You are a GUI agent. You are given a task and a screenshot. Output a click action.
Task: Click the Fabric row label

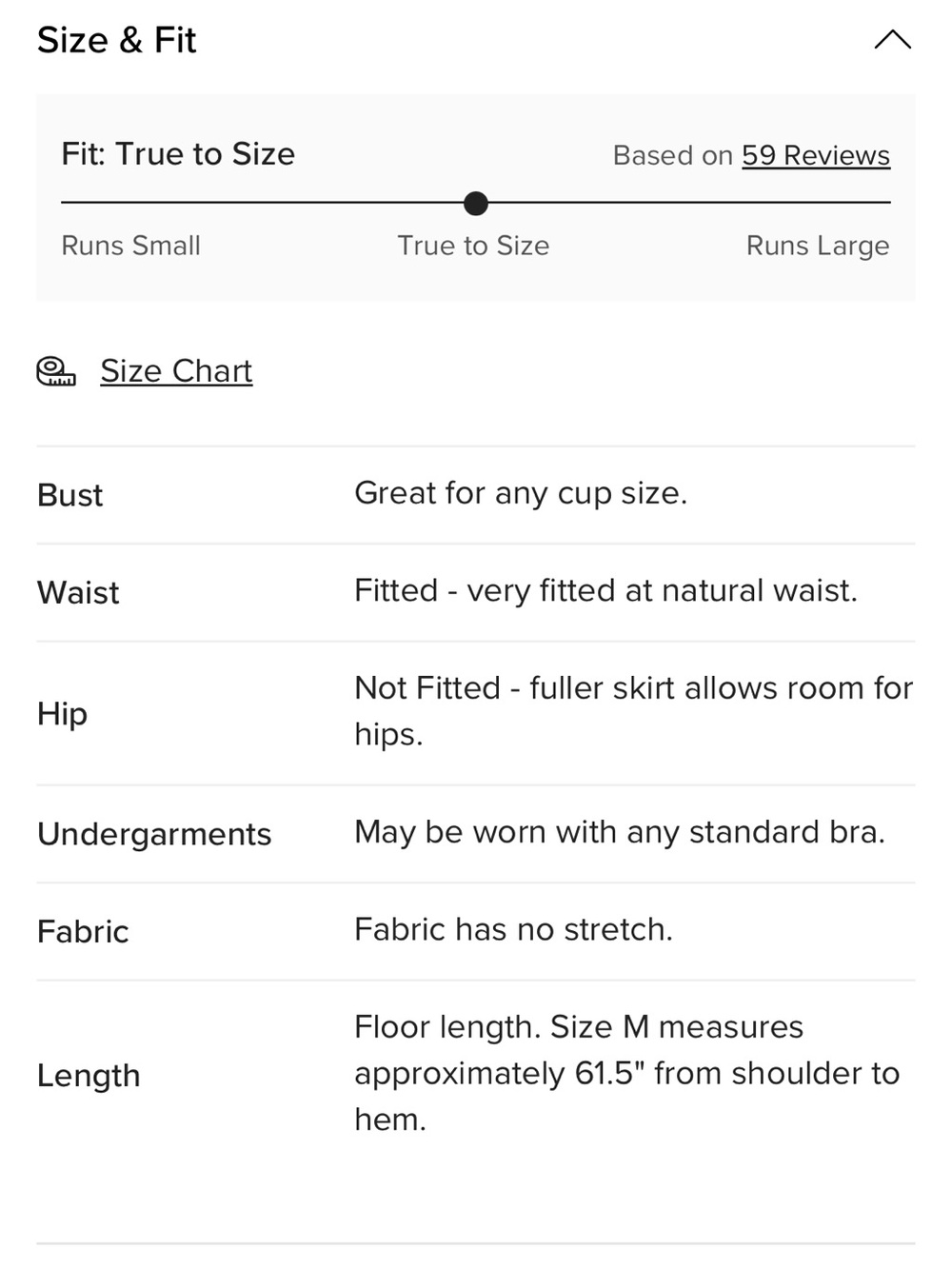click(83, 931)
